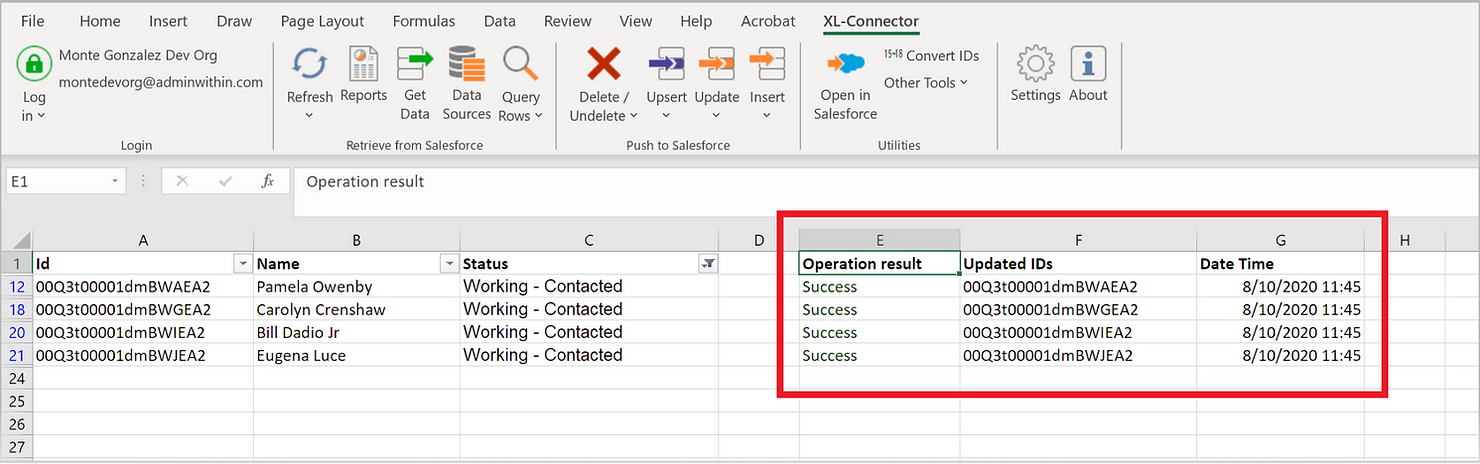
Task: Expand the Refresh dropdown arrow
Action: click(309, 116)
